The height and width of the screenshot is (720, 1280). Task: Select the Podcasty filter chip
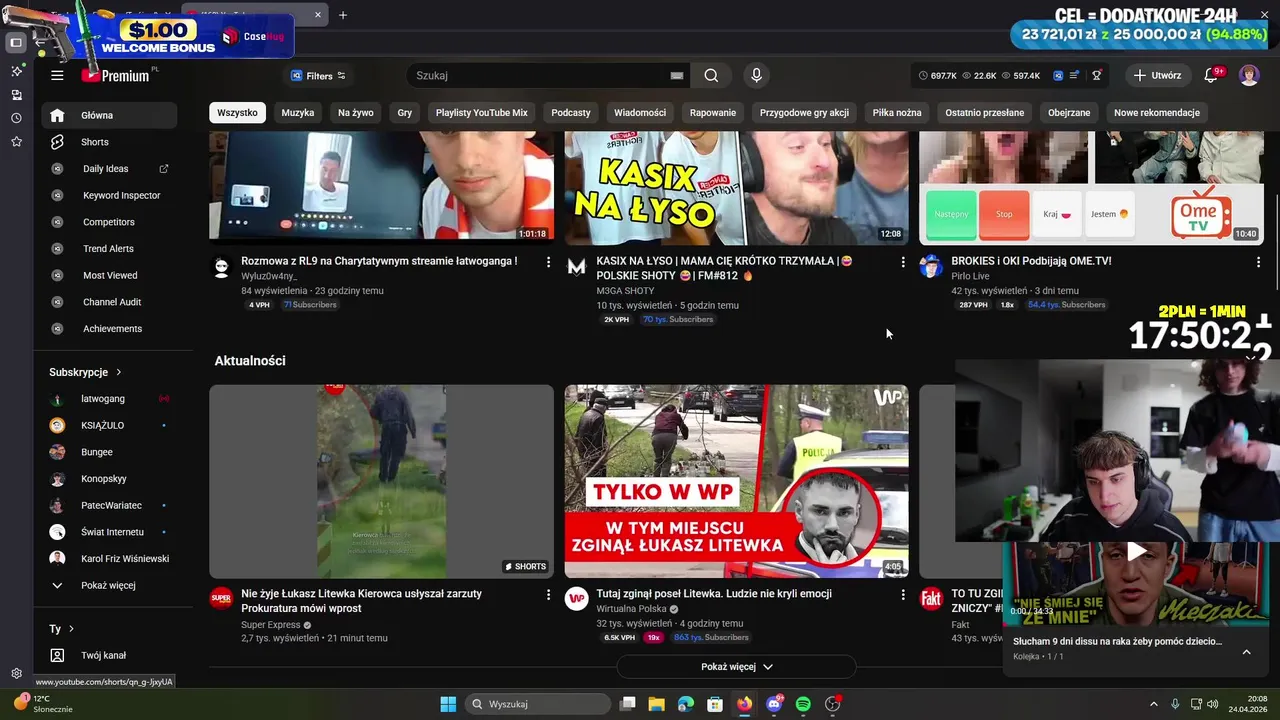[571, 113]
